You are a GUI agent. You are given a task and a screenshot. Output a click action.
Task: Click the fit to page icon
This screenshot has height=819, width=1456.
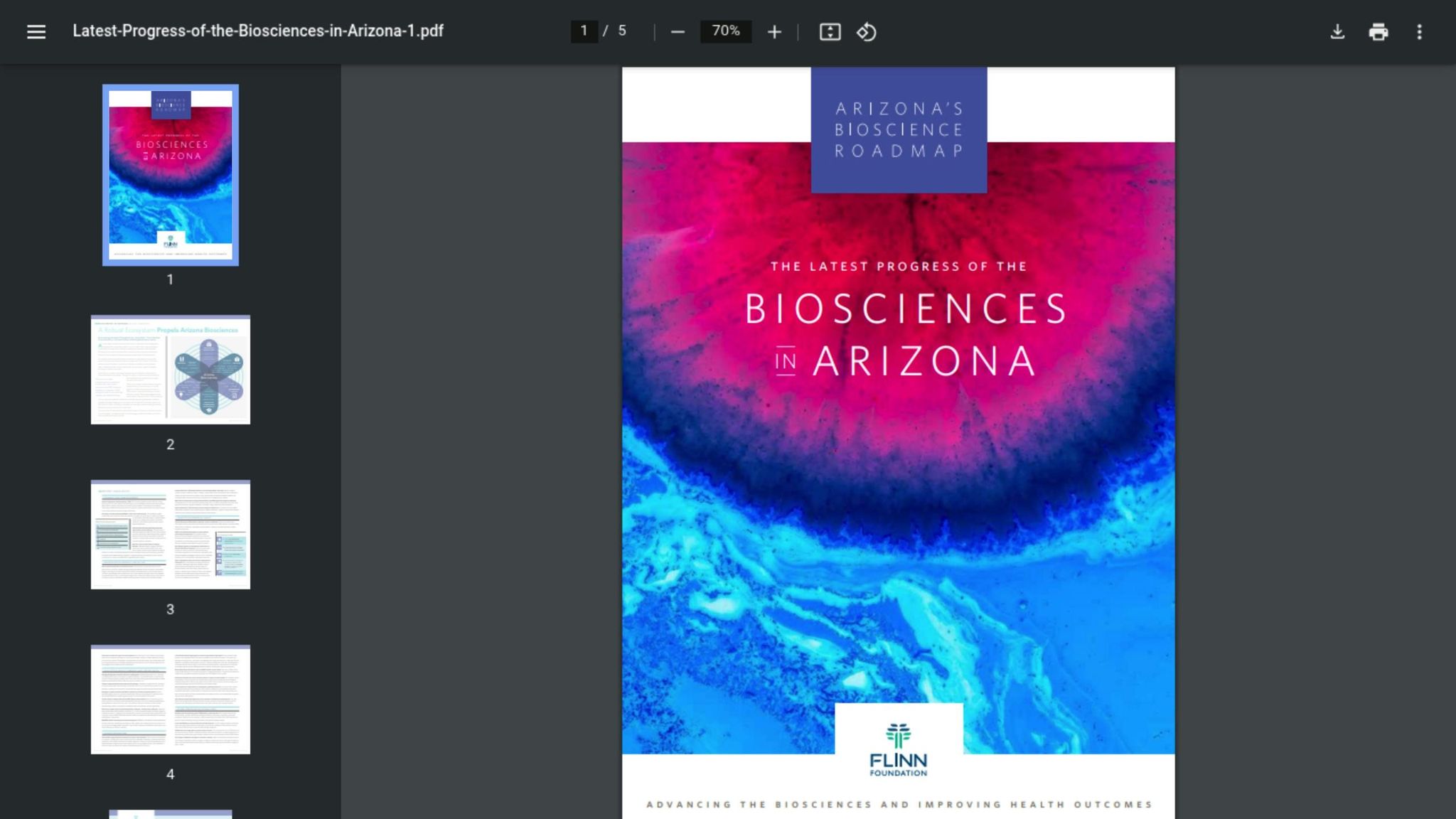click(x=830, y=32)
